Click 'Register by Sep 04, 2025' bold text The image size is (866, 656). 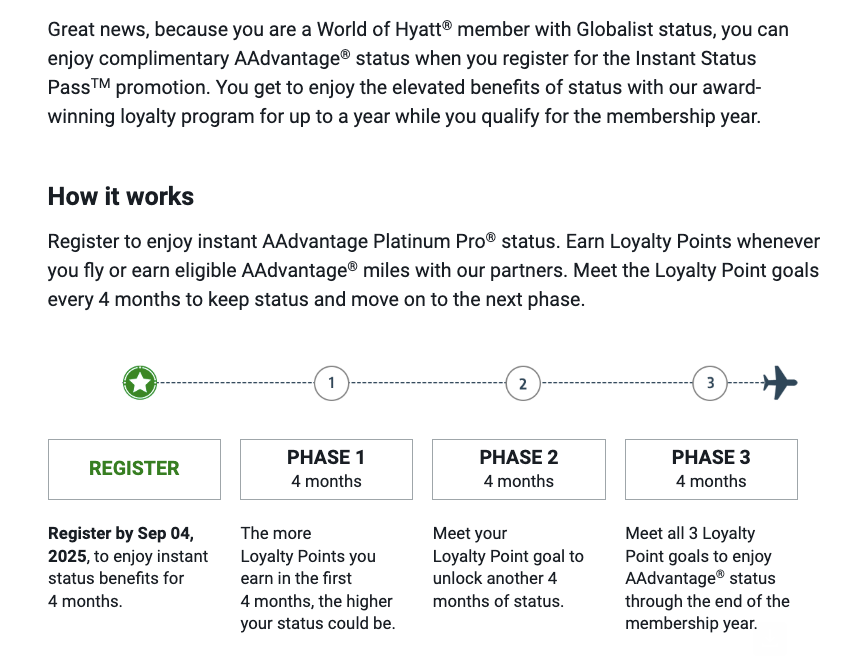click(x=121, y=544)
